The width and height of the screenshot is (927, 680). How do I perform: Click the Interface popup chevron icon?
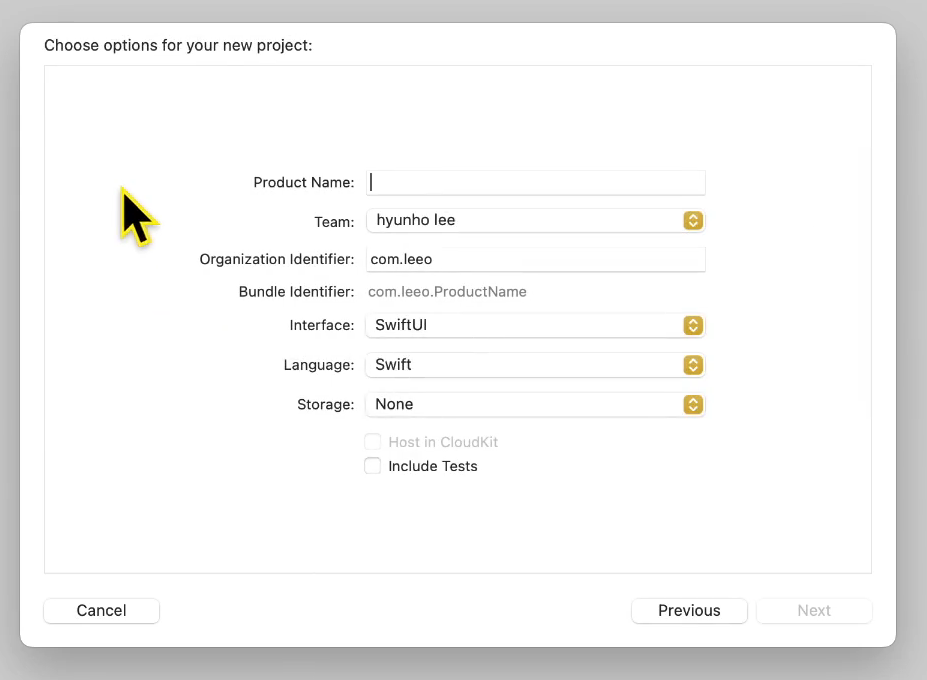[x=693, y=325]
